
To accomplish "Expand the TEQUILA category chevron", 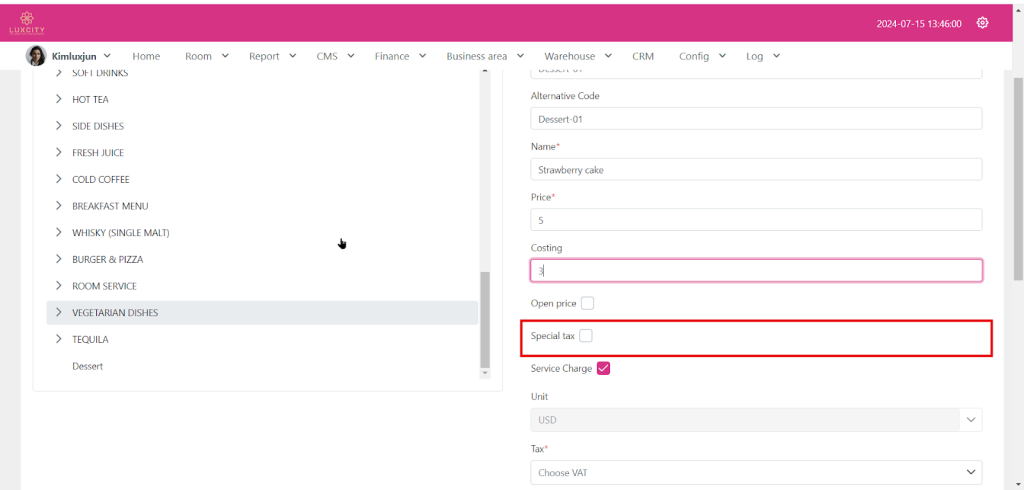I will [x=59, y=339].
